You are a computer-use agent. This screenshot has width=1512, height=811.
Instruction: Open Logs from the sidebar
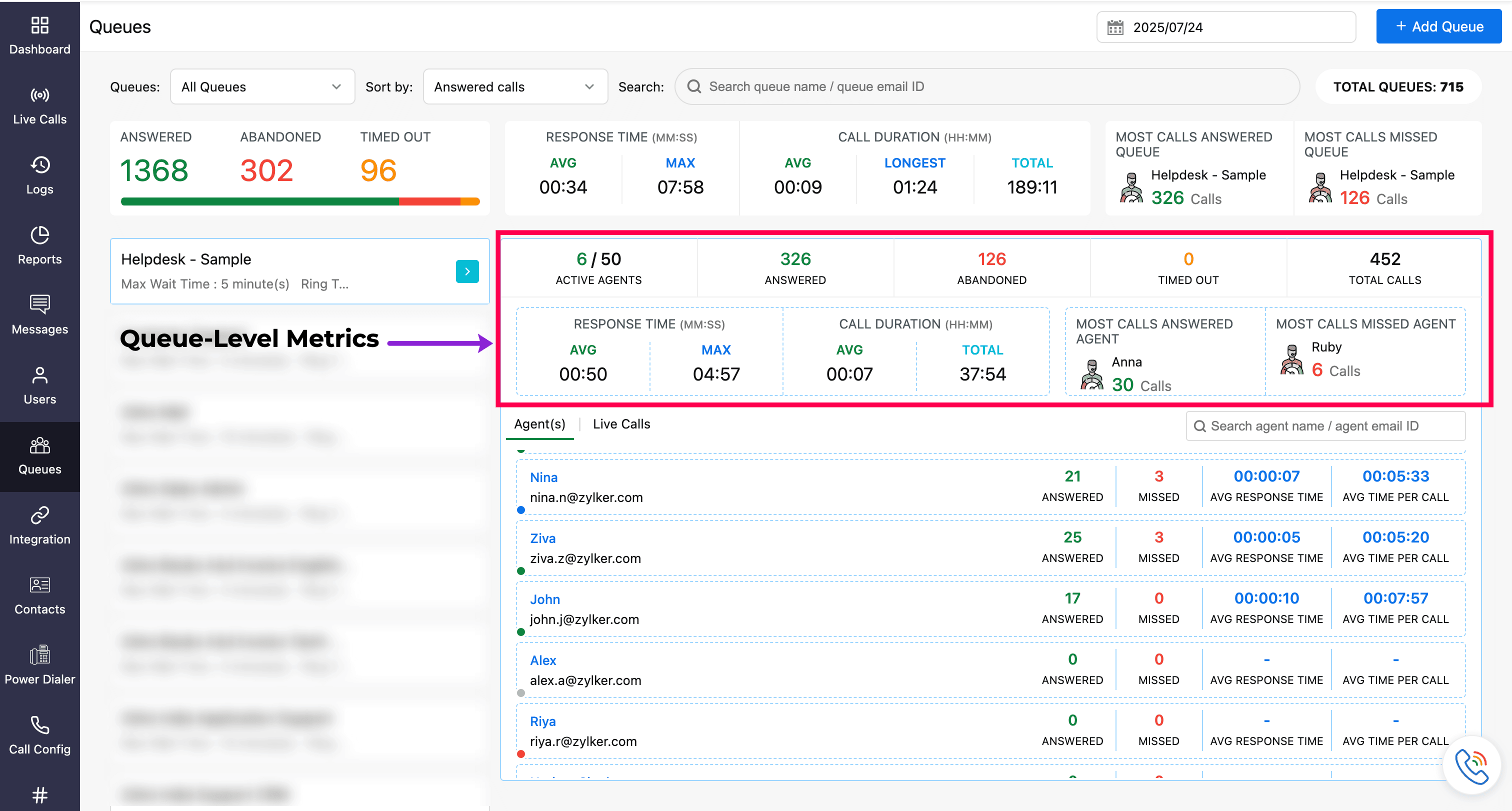(39, 175)
